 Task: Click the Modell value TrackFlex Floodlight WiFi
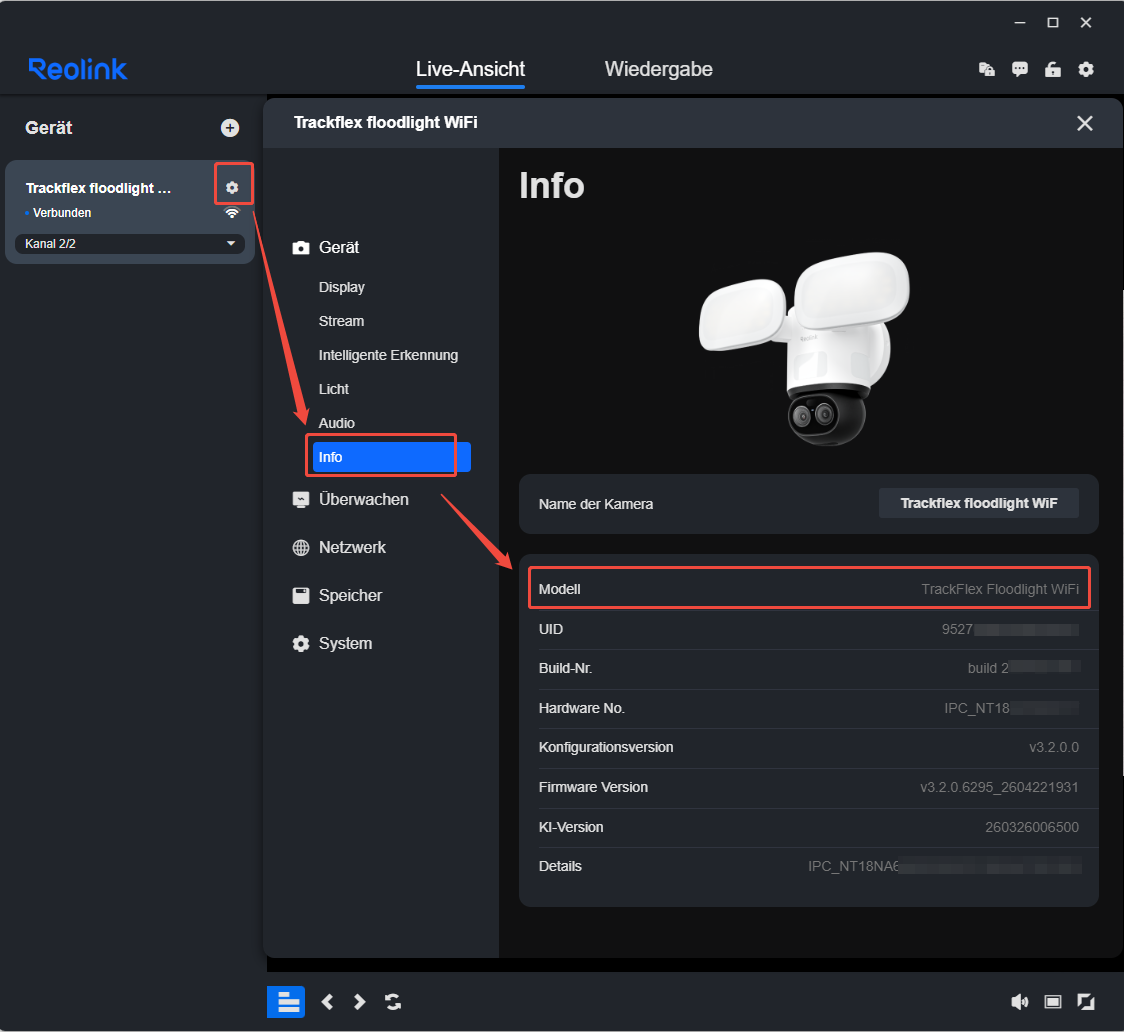tap(999, 589)
